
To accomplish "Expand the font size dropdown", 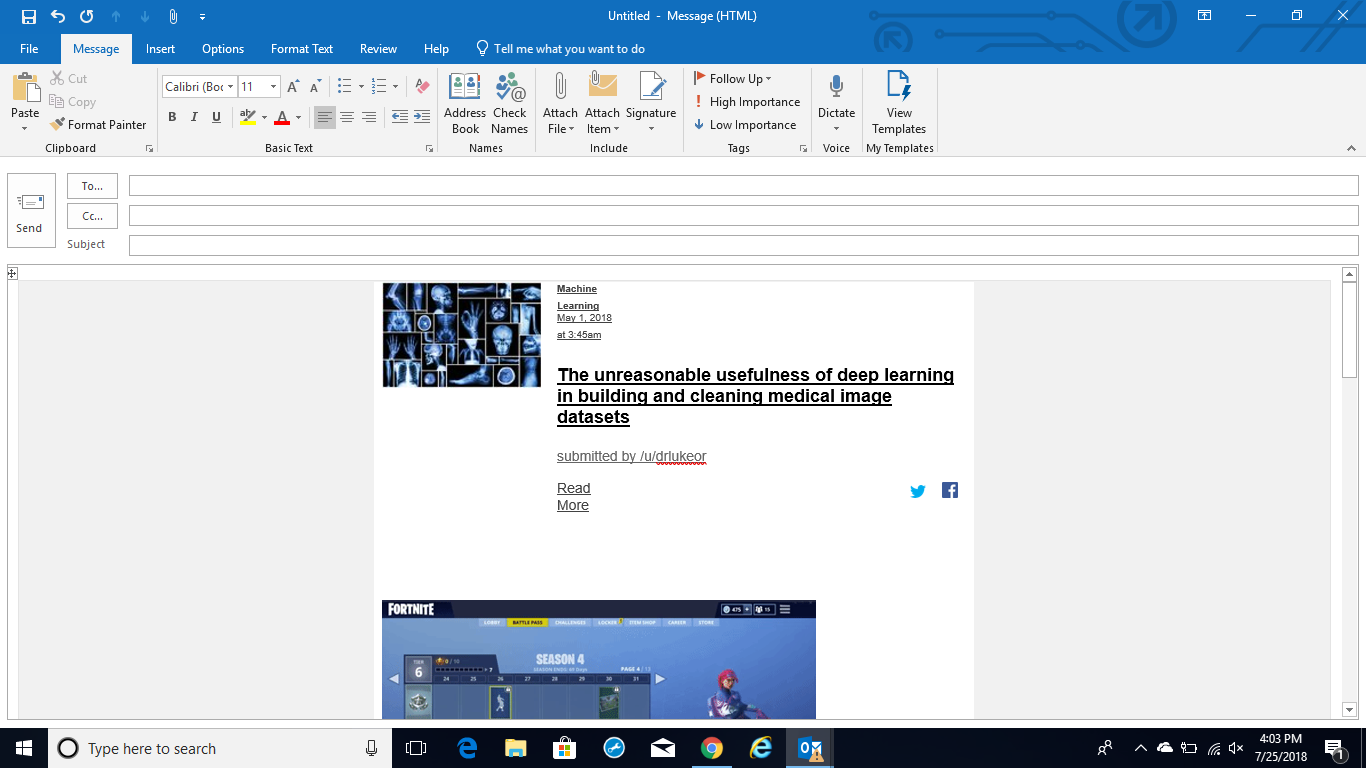I will point(273,87).
